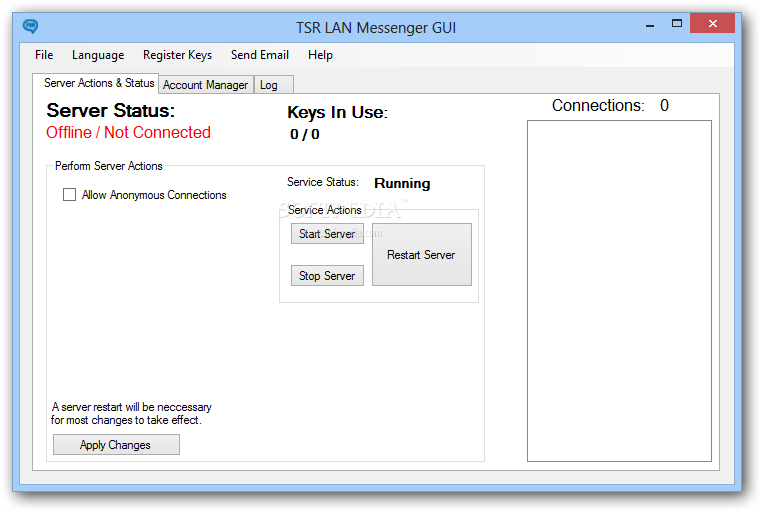
Task: Click the server restart notice text
Action: tap(131, 413)
